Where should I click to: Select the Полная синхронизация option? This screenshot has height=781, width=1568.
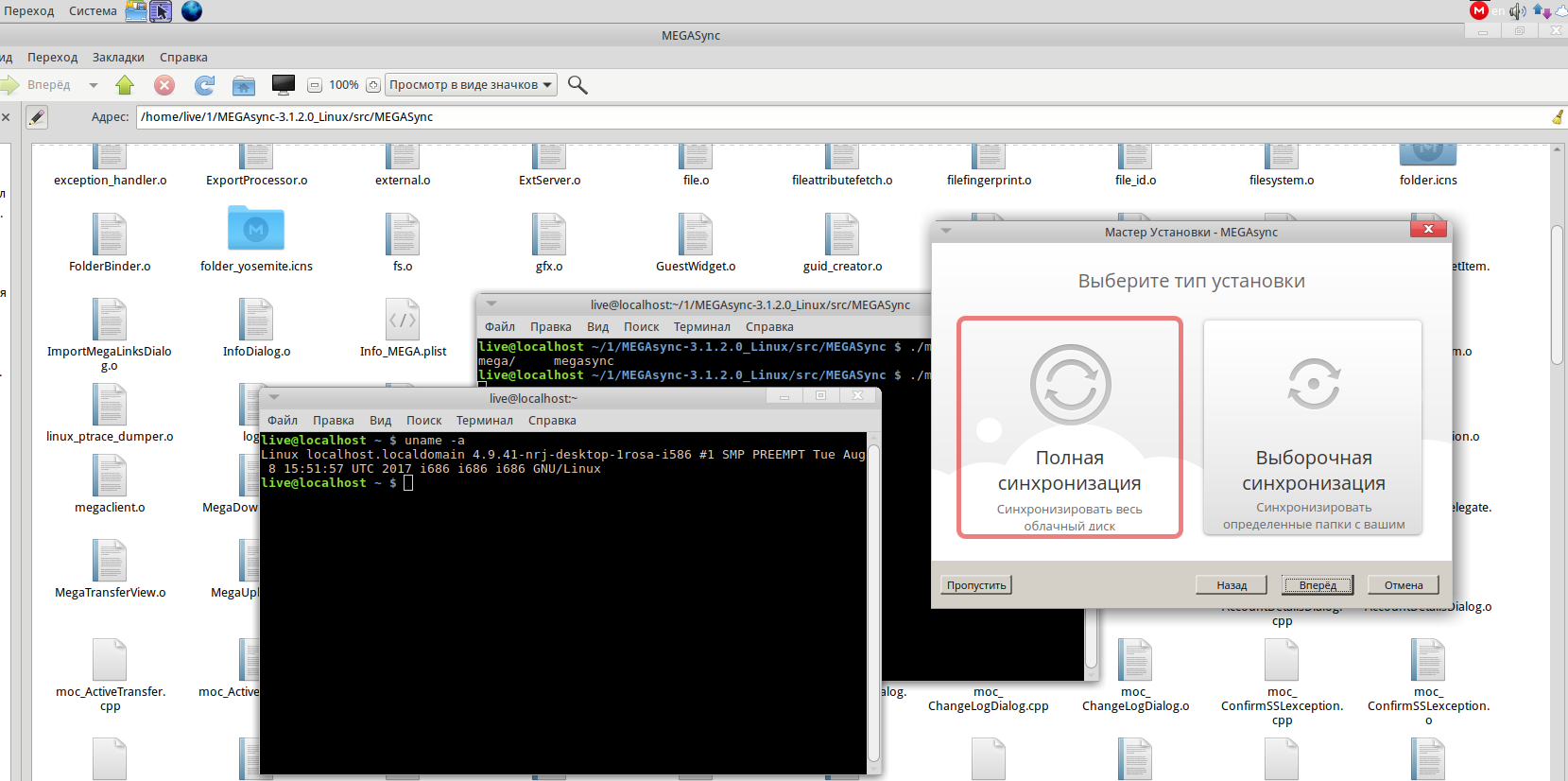tap(1069, 427)
